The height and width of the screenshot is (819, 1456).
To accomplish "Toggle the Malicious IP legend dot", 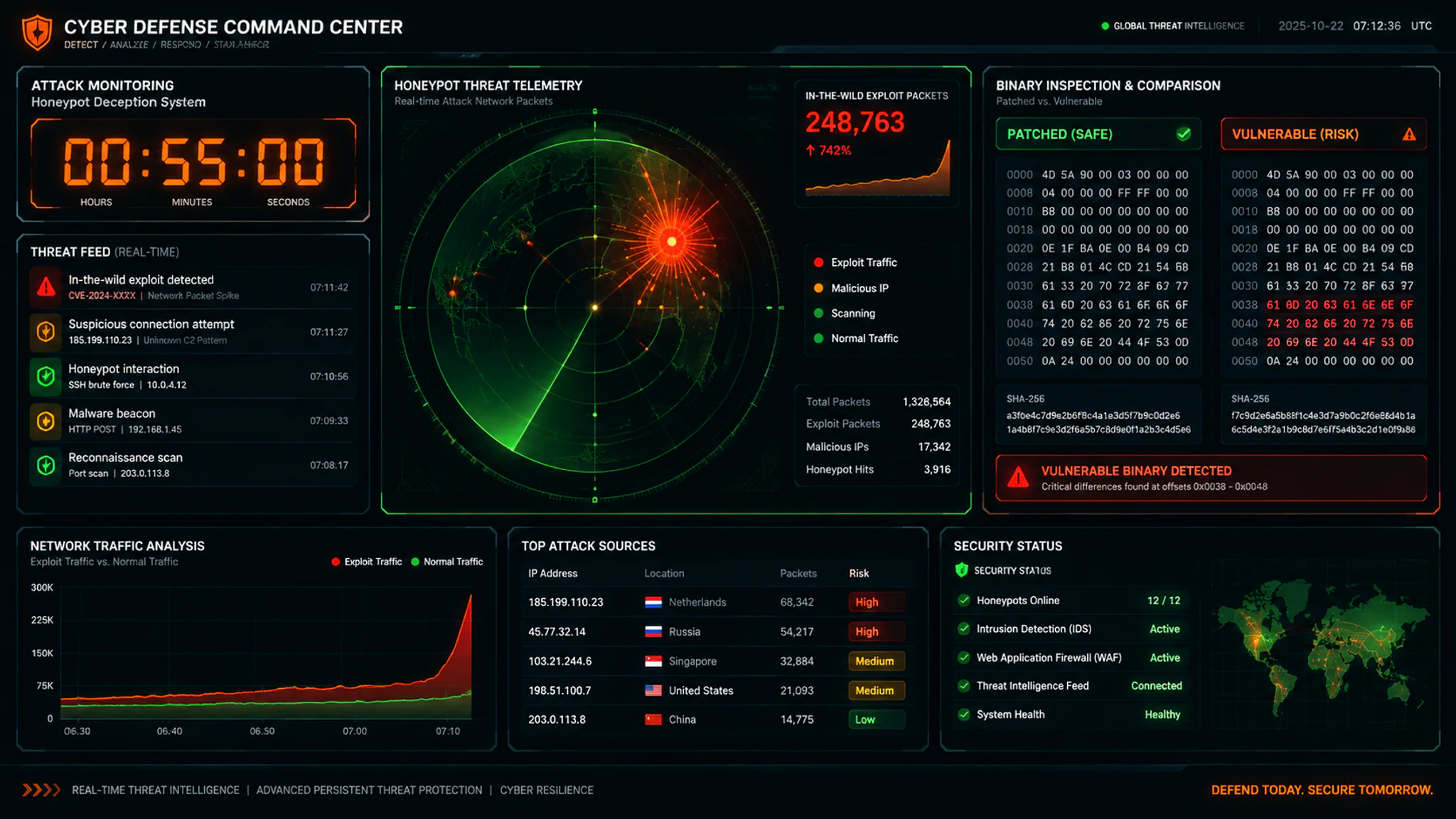I will (818, 288).
